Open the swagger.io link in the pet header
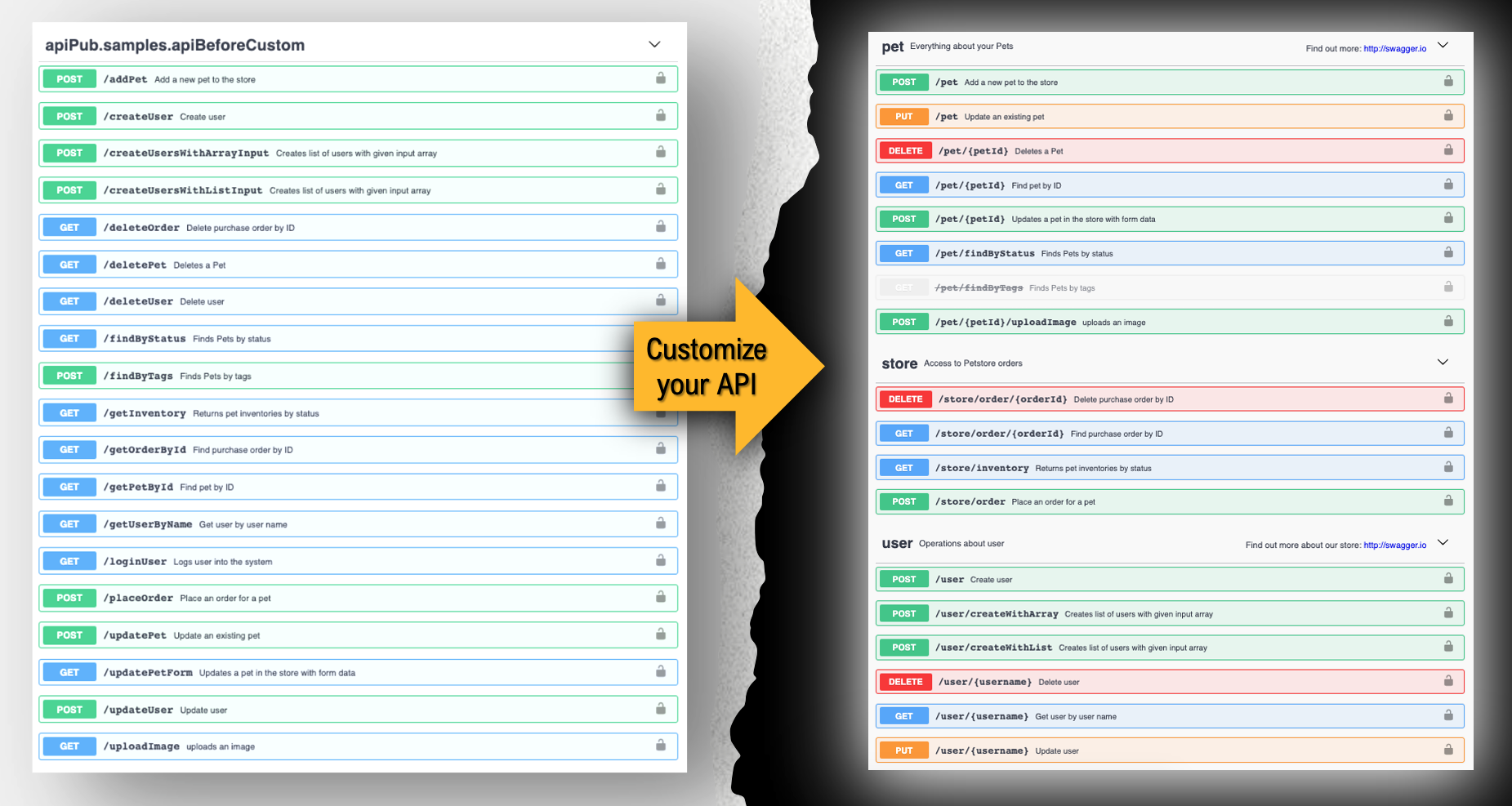The image size is (1512, 806). (1394, 49)
